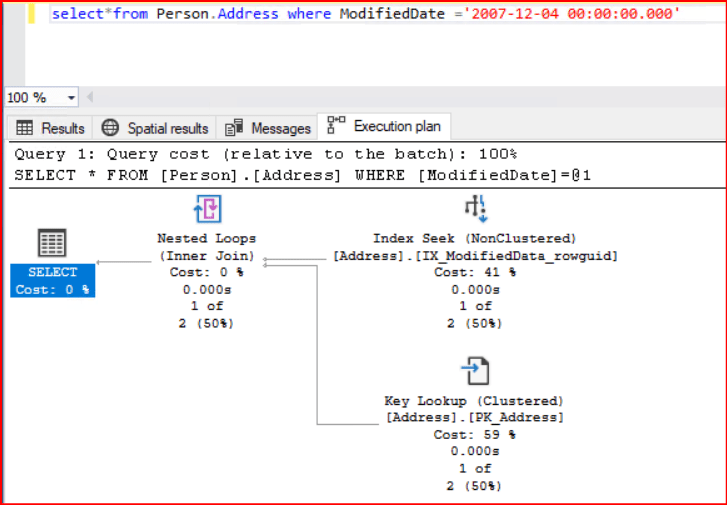Open the 100 % zoom dropdown

[71, 98]
